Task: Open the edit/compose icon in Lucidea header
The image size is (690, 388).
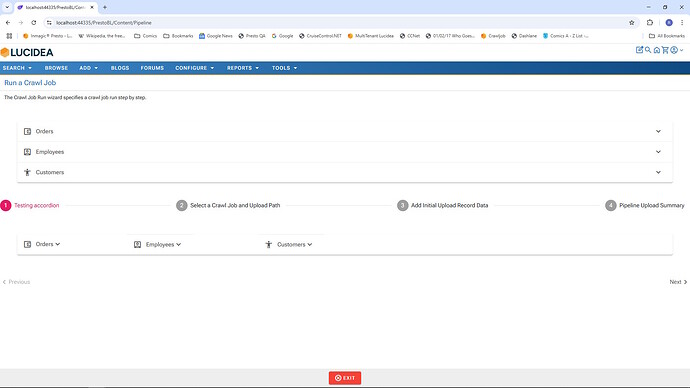Action: (x=639, y=50)
